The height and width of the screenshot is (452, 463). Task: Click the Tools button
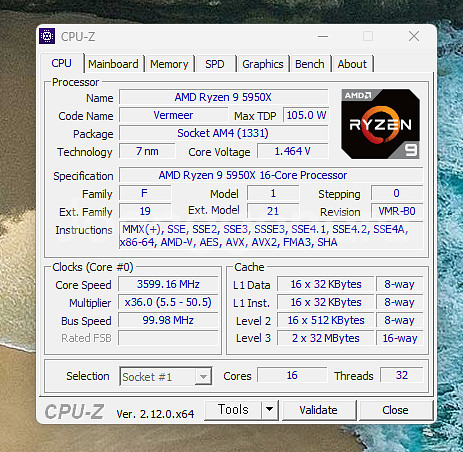(233, 409)
